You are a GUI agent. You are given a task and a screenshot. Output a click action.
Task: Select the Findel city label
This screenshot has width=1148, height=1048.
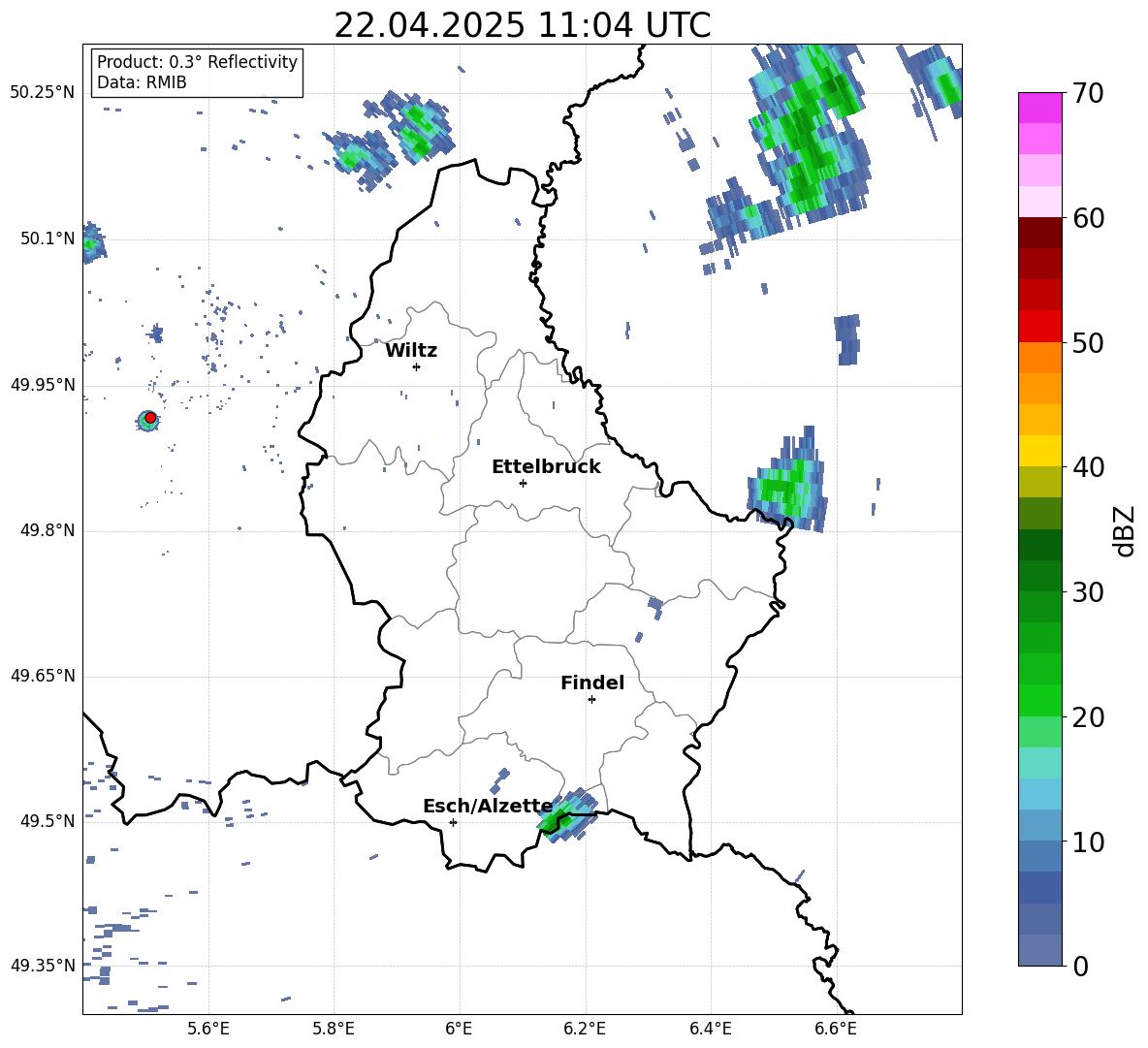pyautogui.click(x=592, y=683)
